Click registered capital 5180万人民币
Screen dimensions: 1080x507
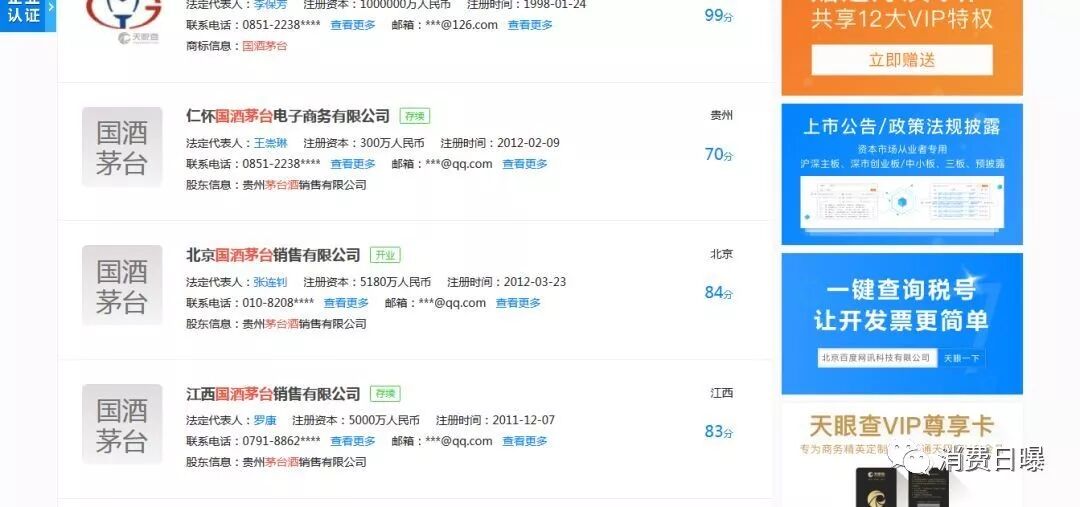point(395,282)
